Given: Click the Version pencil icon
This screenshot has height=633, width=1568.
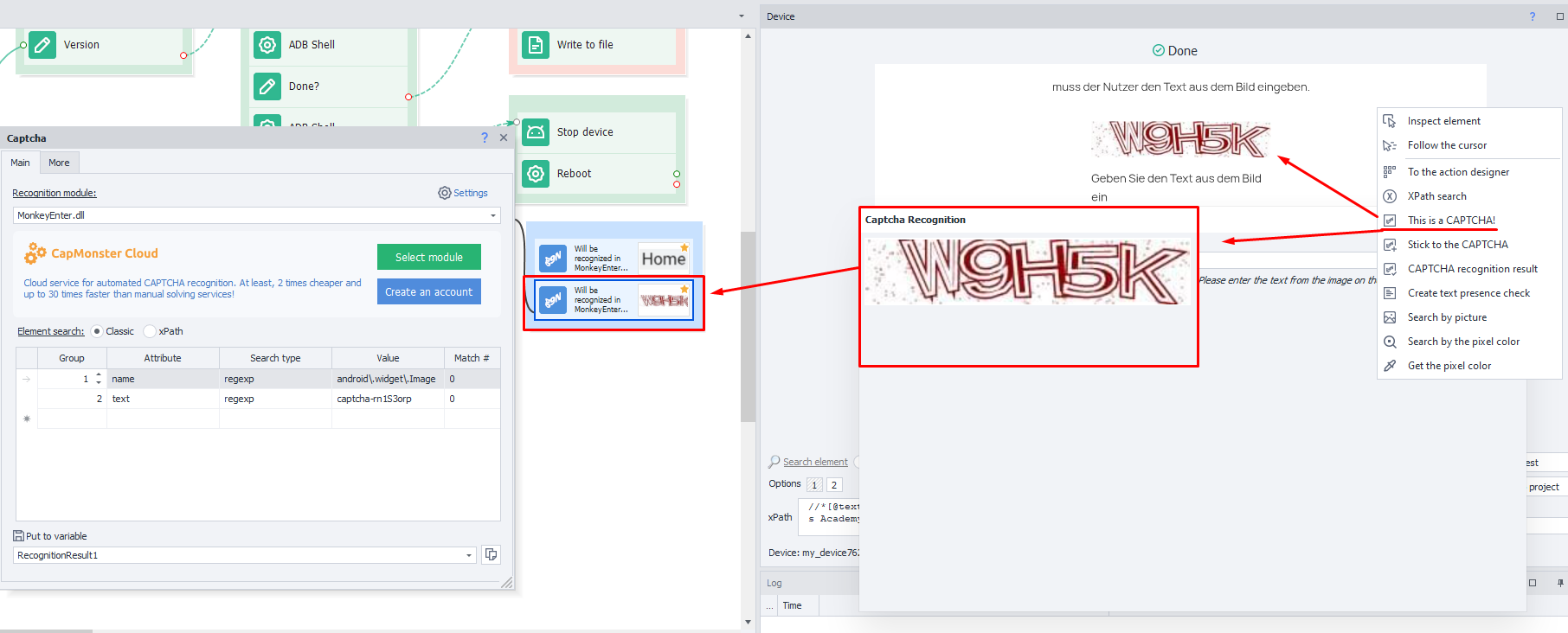Looking at the screenshot, I should 42,45.
